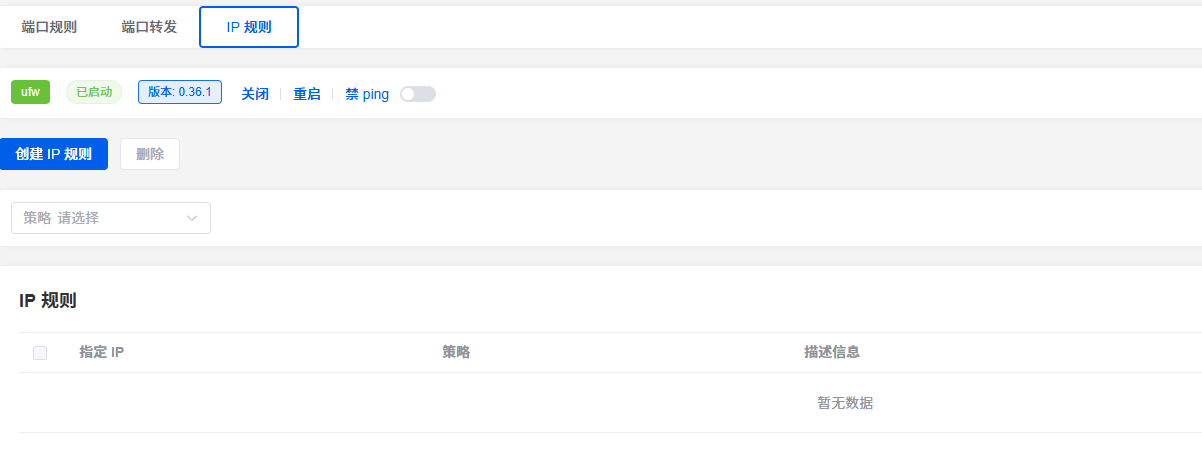The height and width of the screenshot is (460, 1202).
Task: Click the 指定 IP column header
Action: 102,352
